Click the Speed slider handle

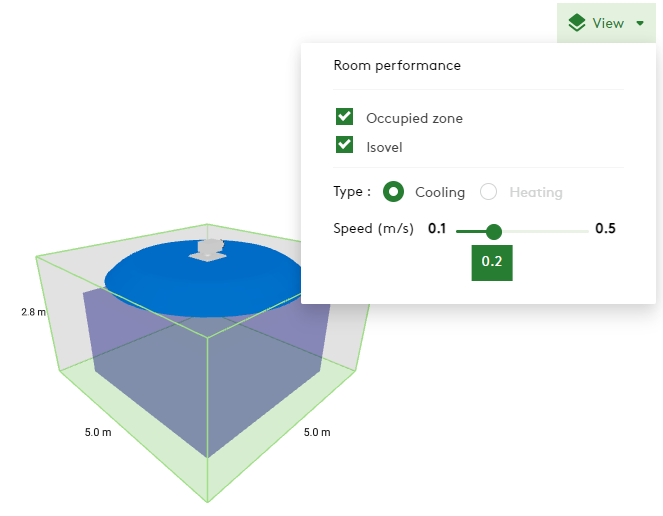point(493,231)
